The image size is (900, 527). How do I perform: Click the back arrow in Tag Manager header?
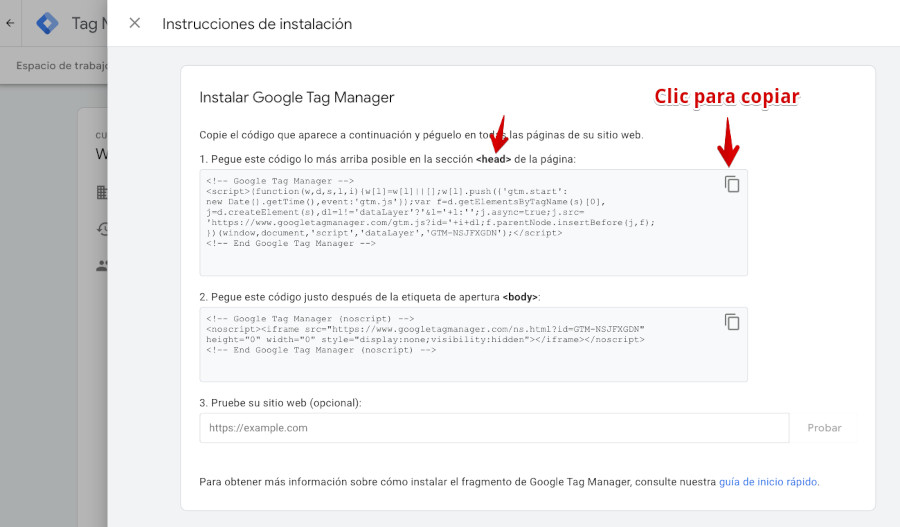pos(10,24)
